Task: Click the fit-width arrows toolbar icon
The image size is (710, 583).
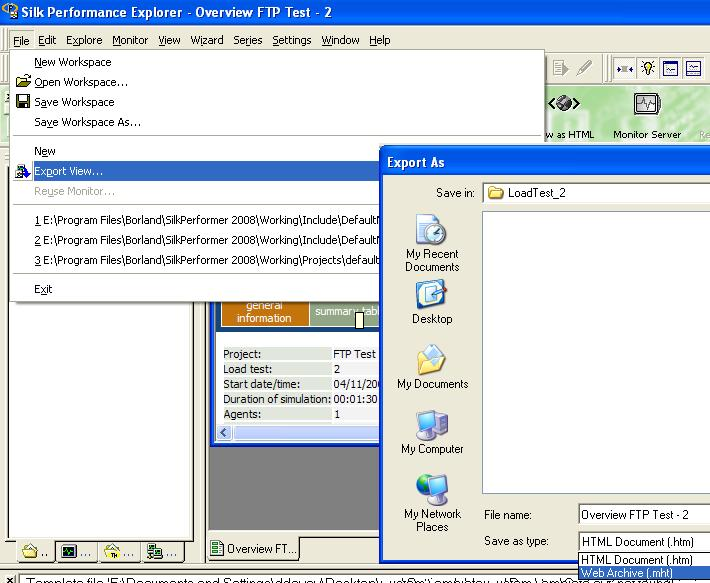Action: (x=624, y=69)
